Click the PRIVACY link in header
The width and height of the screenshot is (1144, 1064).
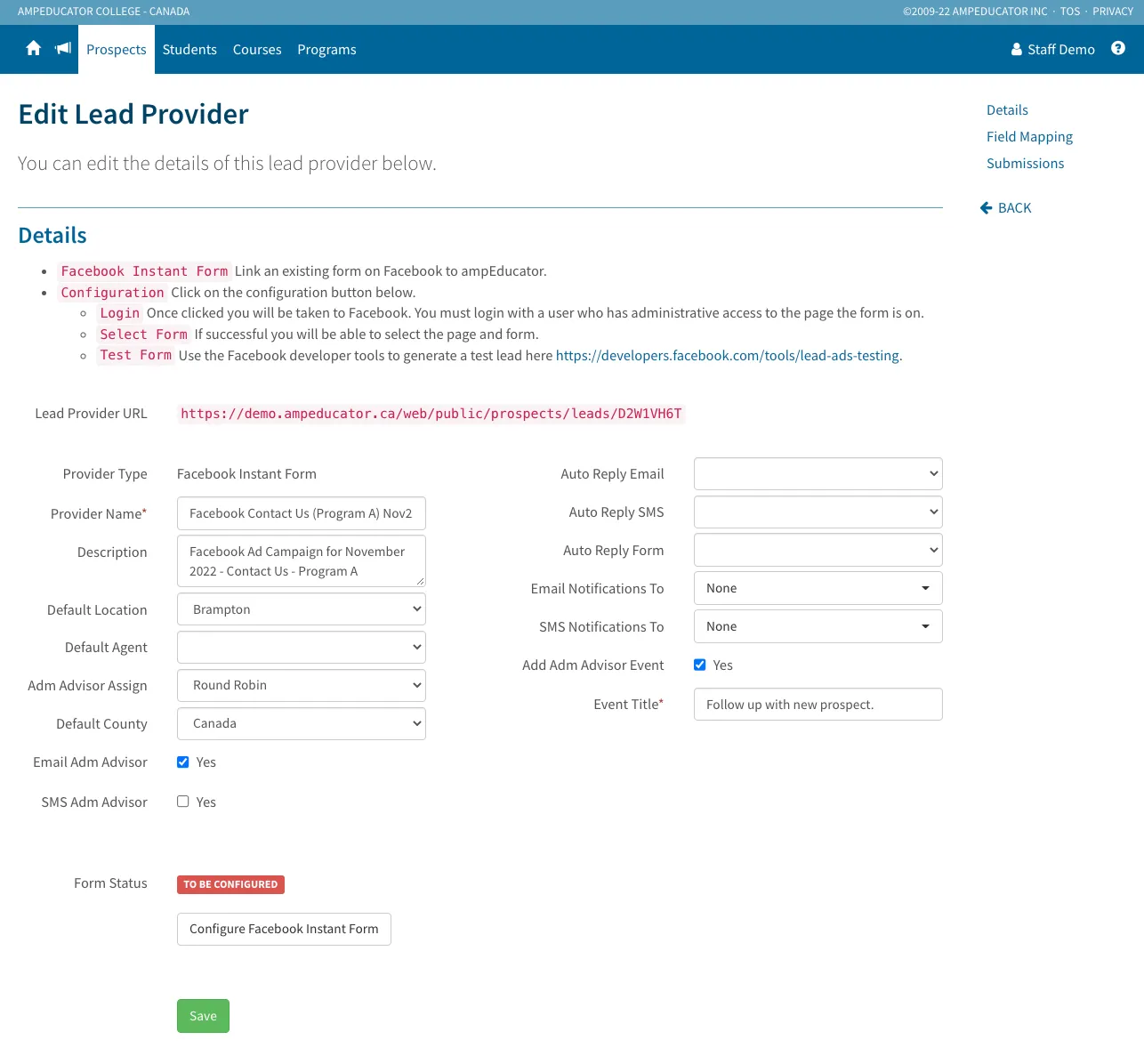pyautogui.click(x=1113, y=12)
